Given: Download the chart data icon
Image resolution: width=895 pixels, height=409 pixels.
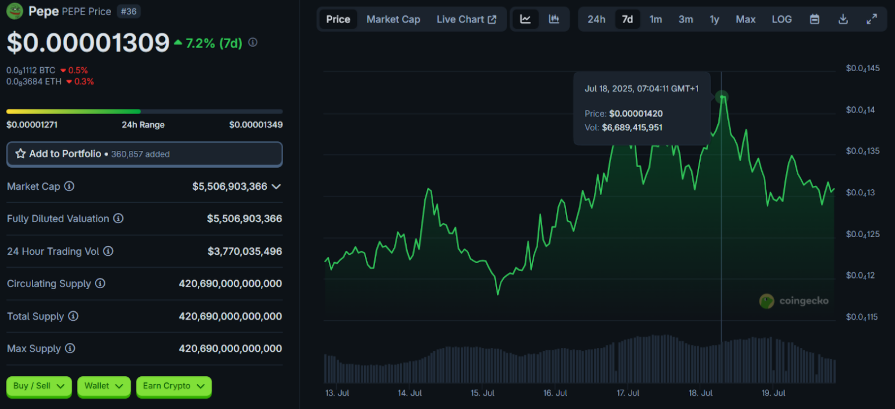Looking at the screenshot, I should (x=843, y=19).
